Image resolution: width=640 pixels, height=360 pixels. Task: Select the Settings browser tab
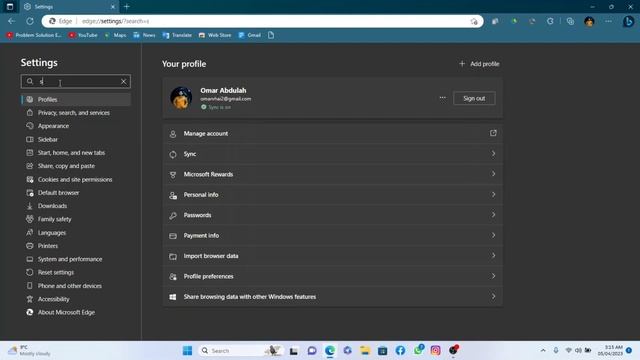coord(69,7)
